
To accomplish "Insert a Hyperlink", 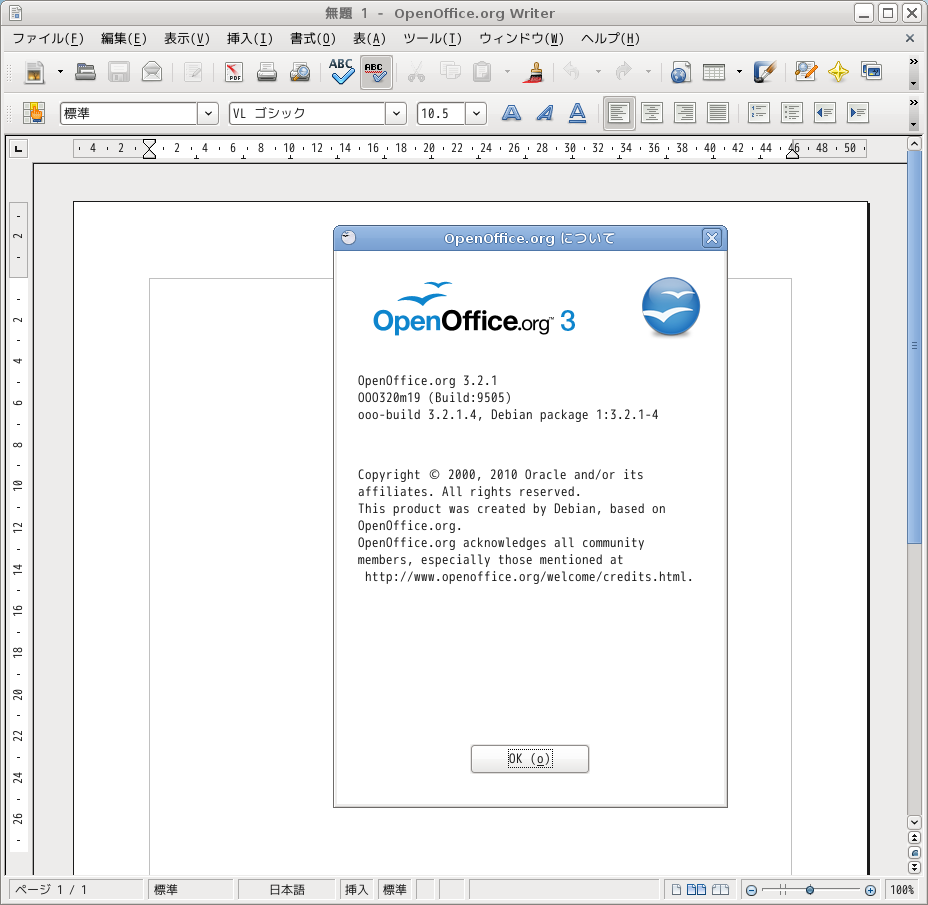I will [x=681, y=72].
